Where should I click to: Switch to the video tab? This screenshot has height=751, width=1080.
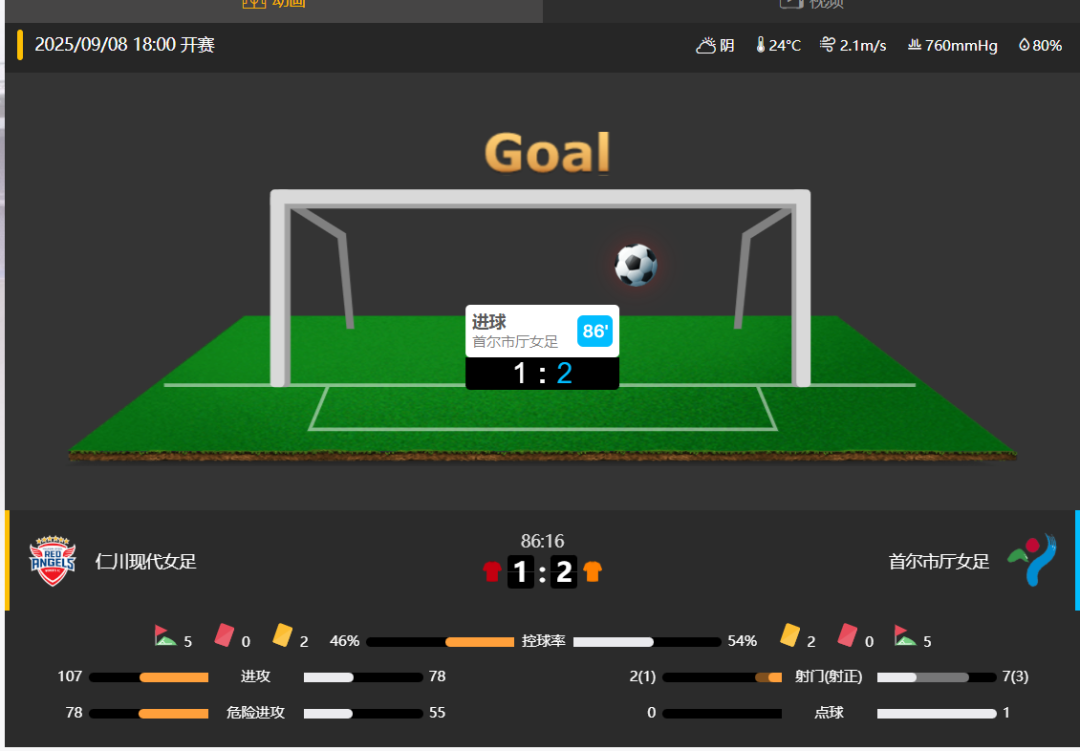(x=811, y=6)
